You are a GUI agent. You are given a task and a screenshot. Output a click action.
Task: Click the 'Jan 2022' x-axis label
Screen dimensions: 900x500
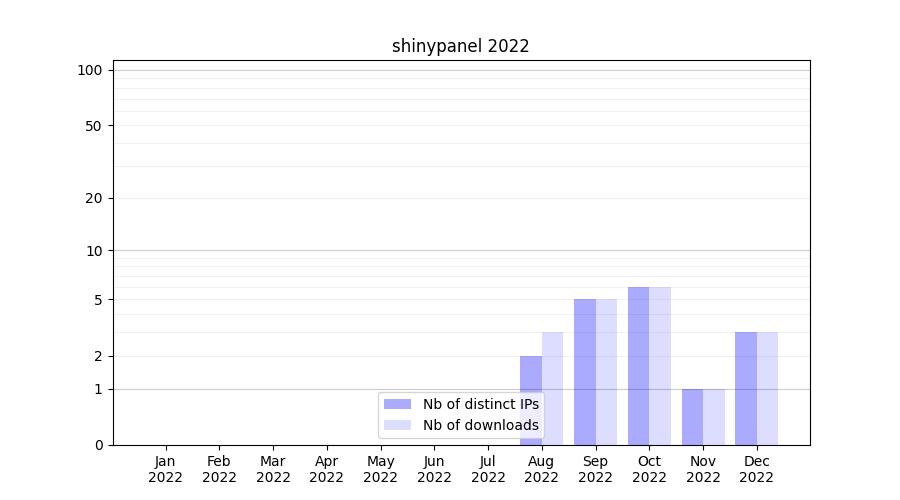(166, 469)
